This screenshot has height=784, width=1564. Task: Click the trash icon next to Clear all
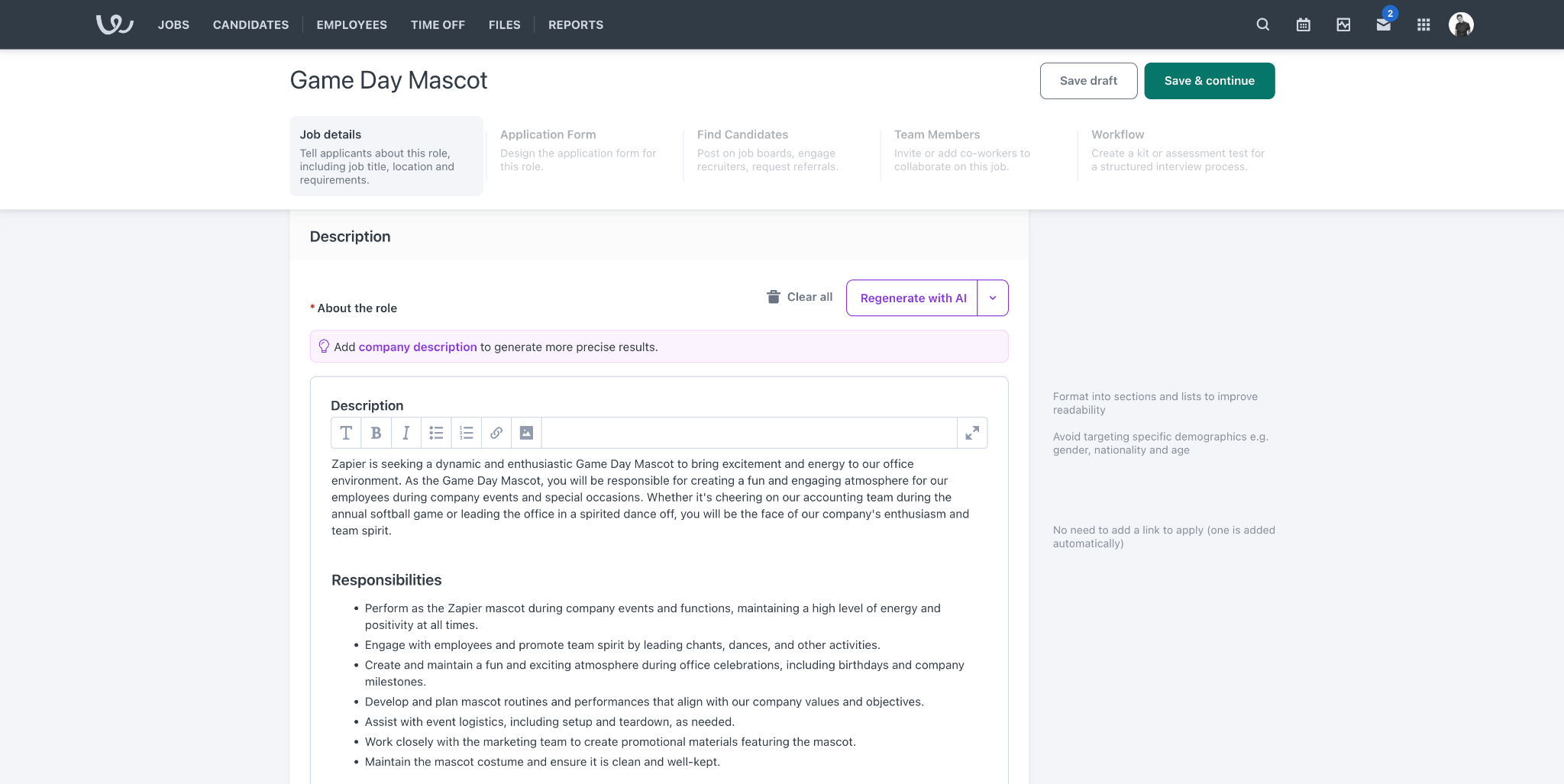pyautogui.click(x=774, y=297)
